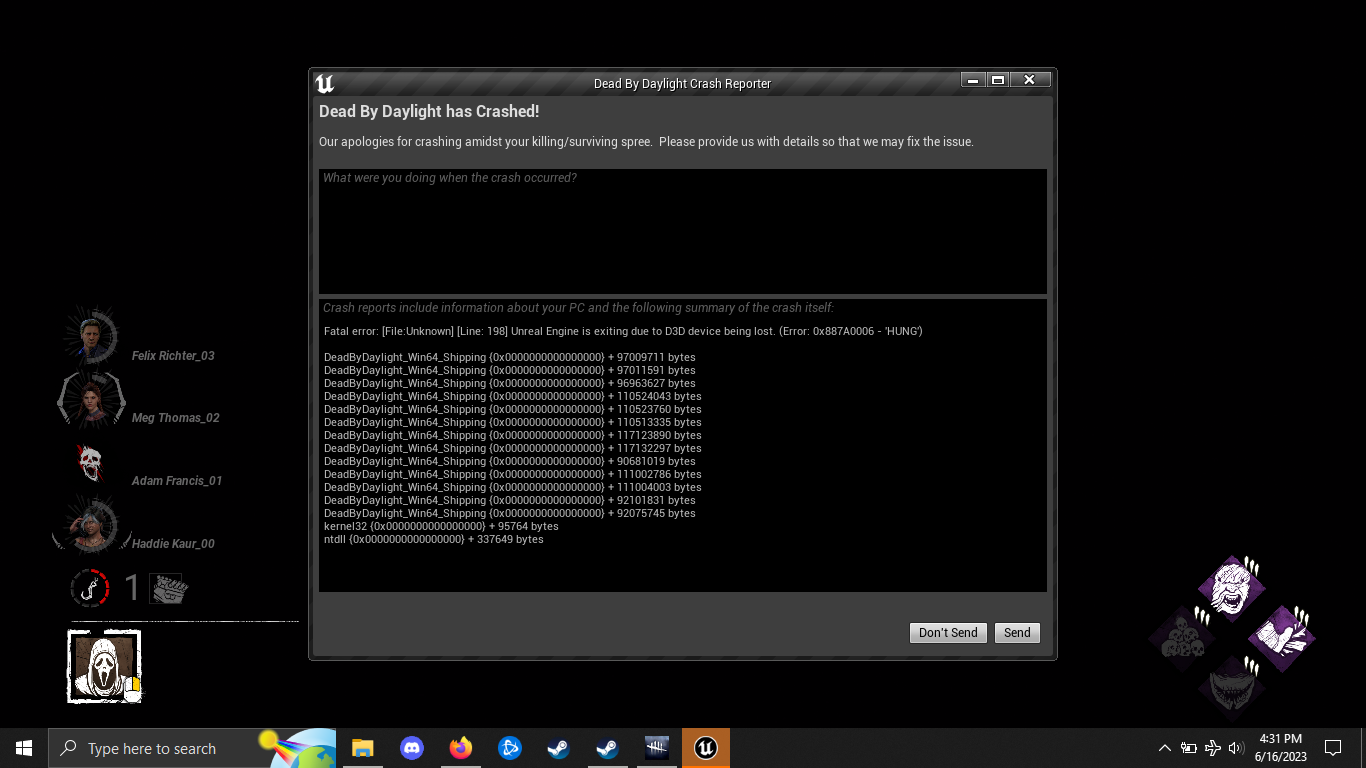The height and width of the screenshot is (768, 1366).
Task: Click Felix Richter's survivor portrait
Action: coord(91,335)
